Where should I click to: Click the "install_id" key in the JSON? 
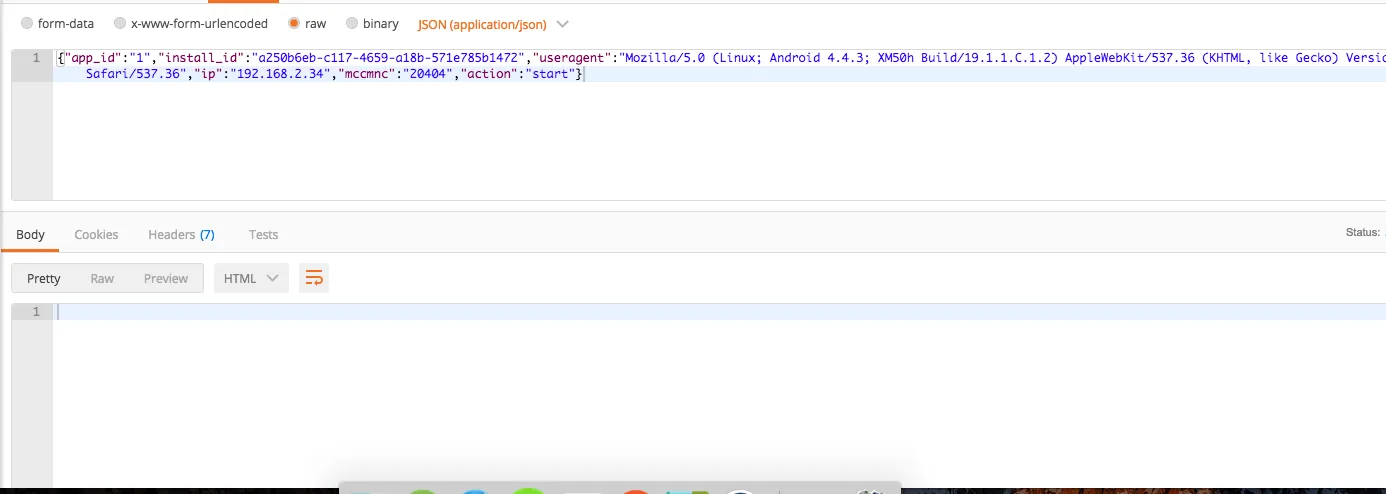click(x=203, y=57)
